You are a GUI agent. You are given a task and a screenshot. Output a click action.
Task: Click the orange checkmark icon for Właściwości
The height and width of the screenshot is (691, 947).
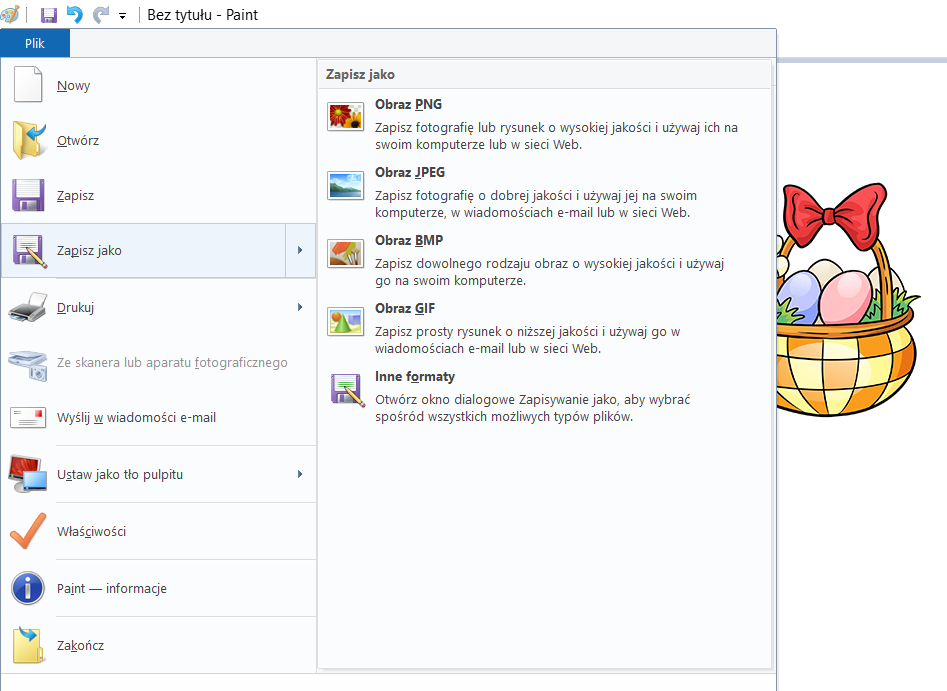(x=28, y=531)
